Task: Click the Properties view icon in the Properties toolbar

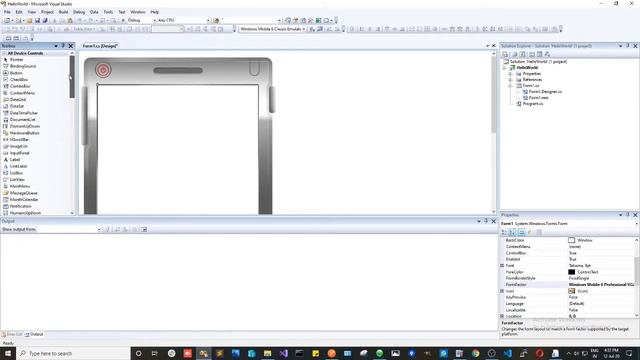Action: tap(522, 232)
